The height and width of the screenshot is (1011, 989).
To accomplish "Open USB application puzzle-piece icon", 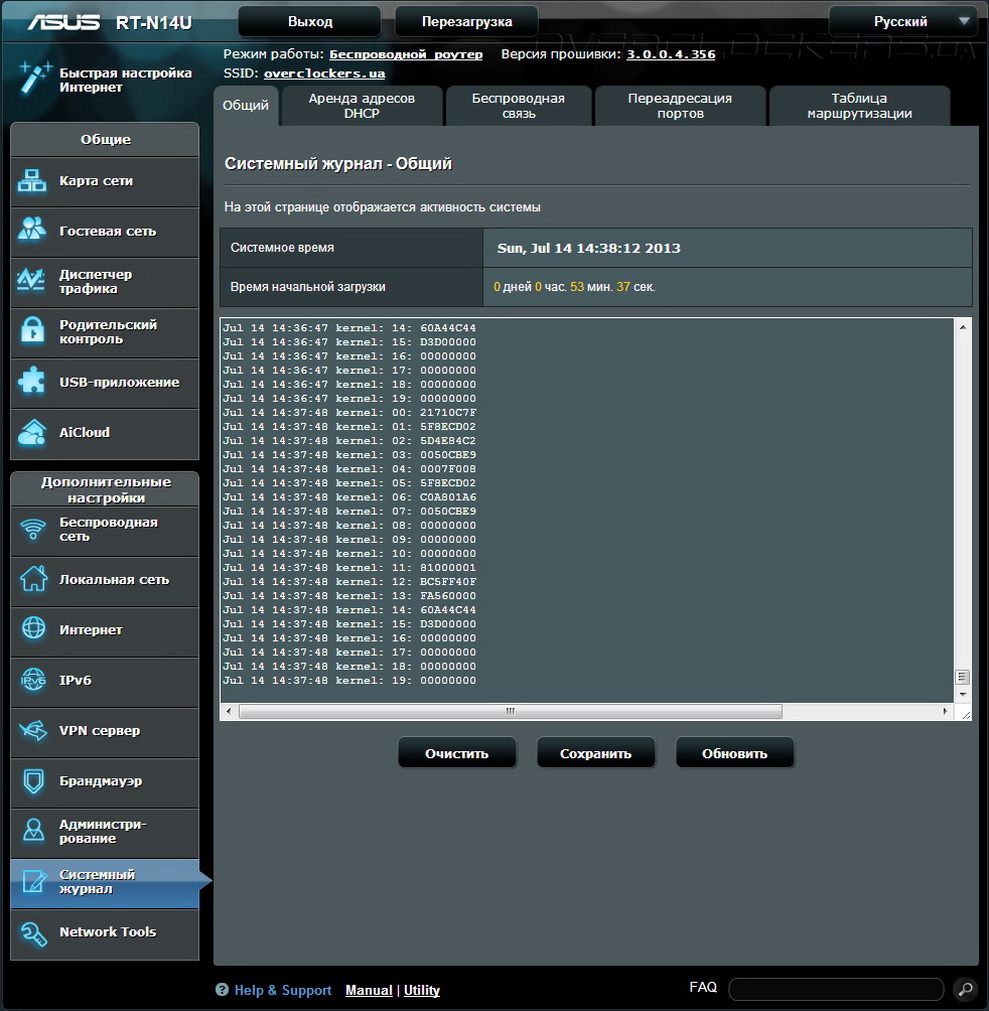I will (x=33, y=382).
